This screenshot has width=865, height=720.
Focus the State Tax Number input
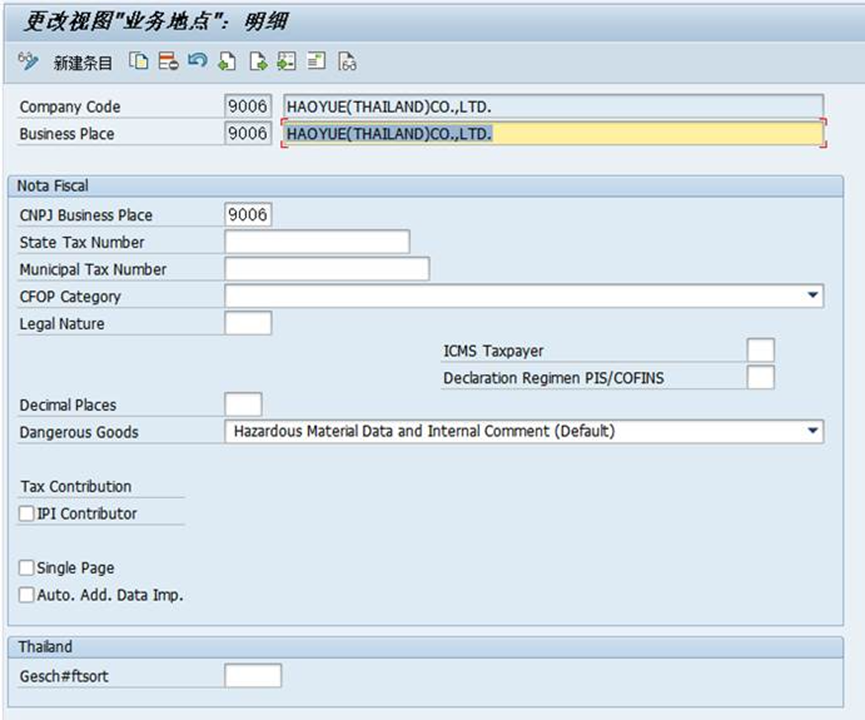click(x=317, y=241)
